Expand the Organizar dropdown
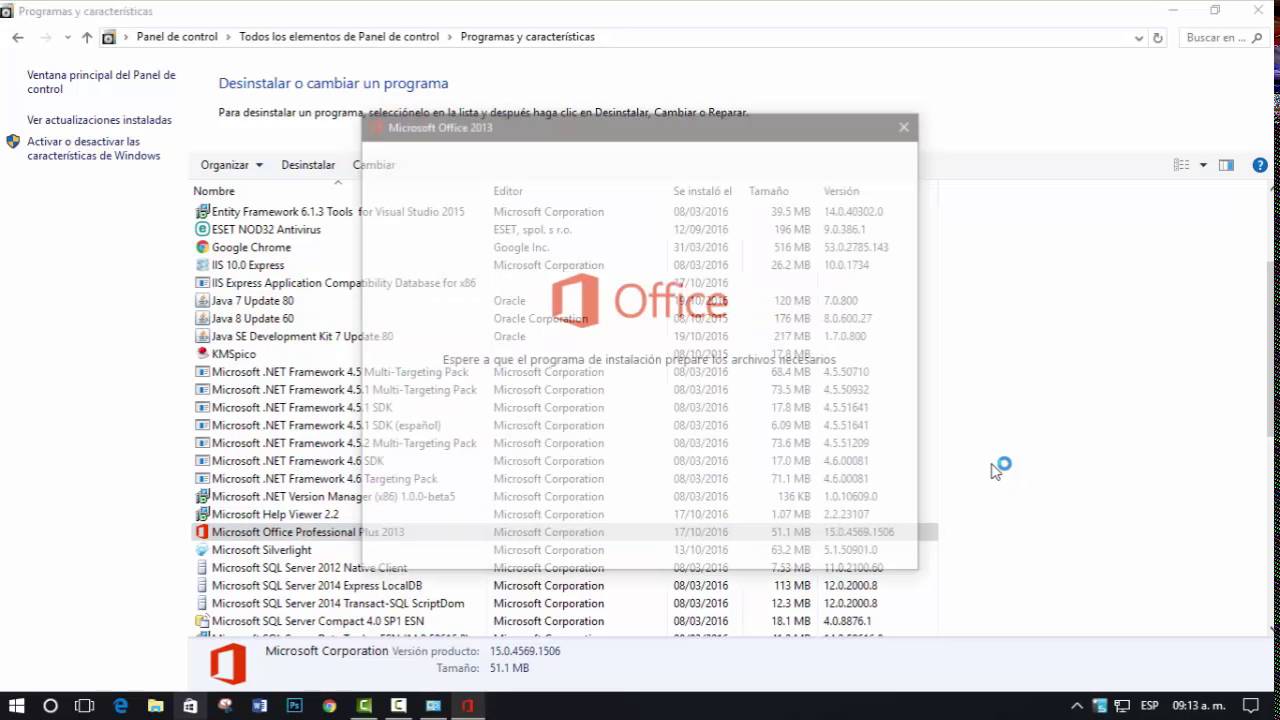The image size is (1280, 720). (x=231, y=165)
